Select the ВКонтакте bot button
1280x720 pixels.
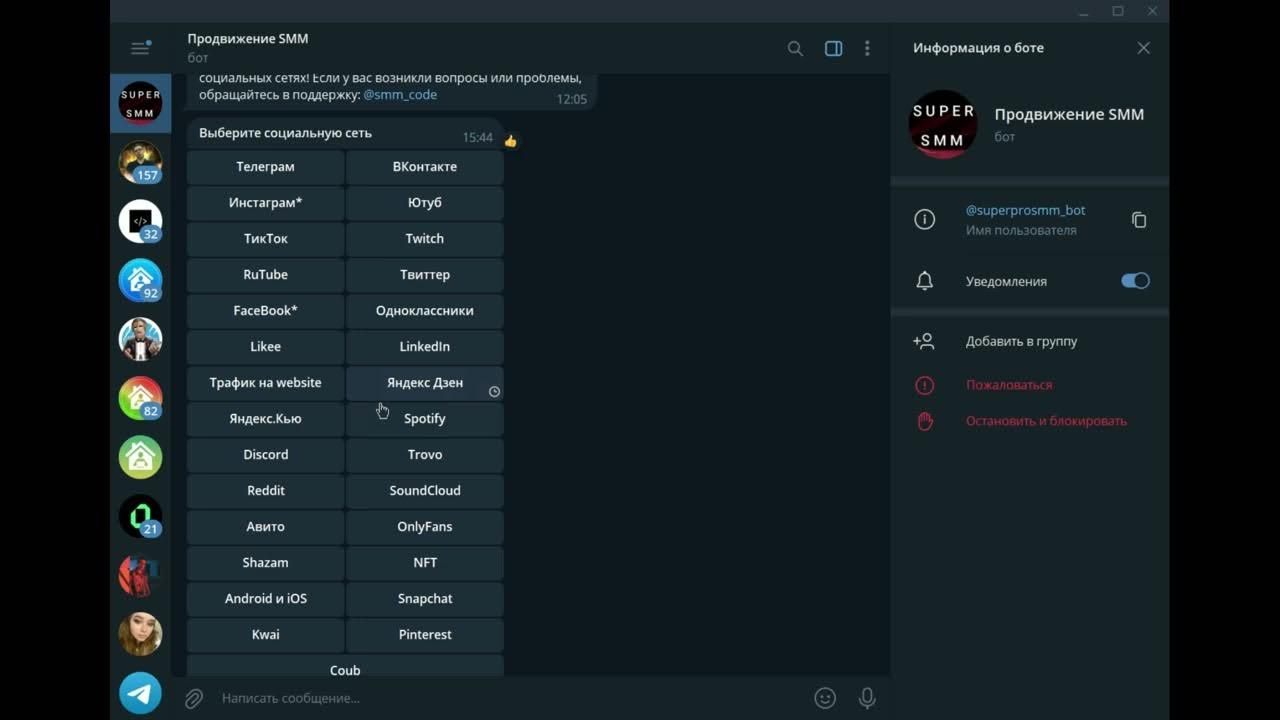click(x=425, y=167)
